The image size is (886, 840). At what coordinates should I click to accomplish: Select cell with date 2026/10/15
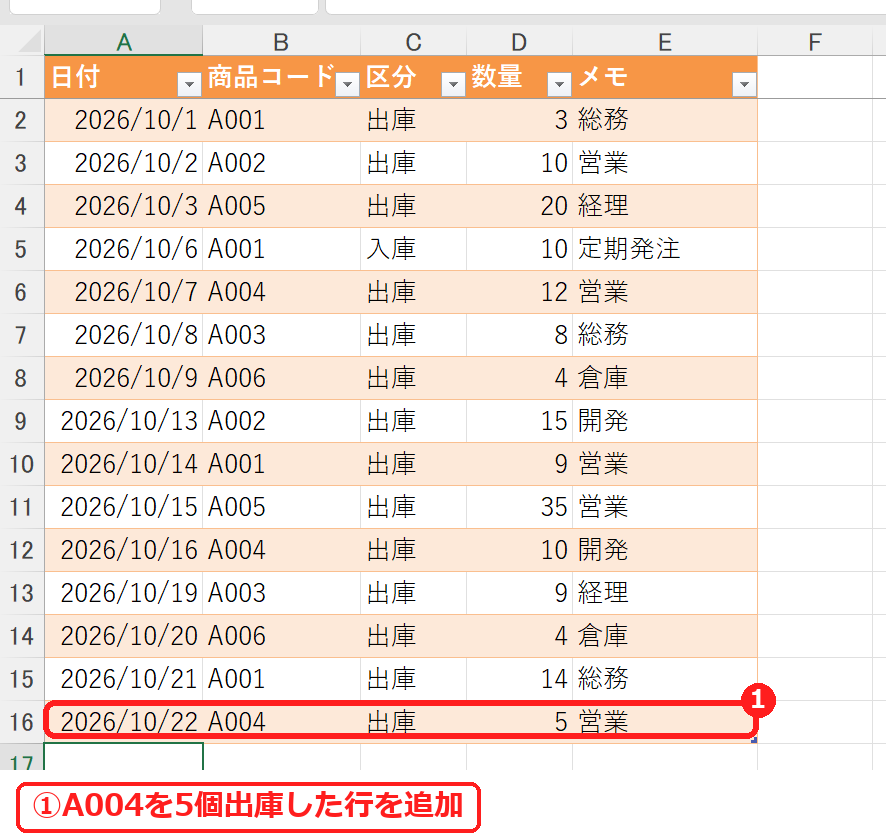click(123, 507)
